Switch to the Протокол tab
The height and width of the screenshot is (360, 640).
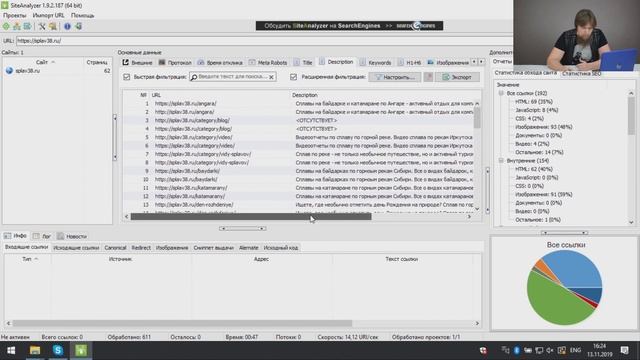(x=175, y=62)
